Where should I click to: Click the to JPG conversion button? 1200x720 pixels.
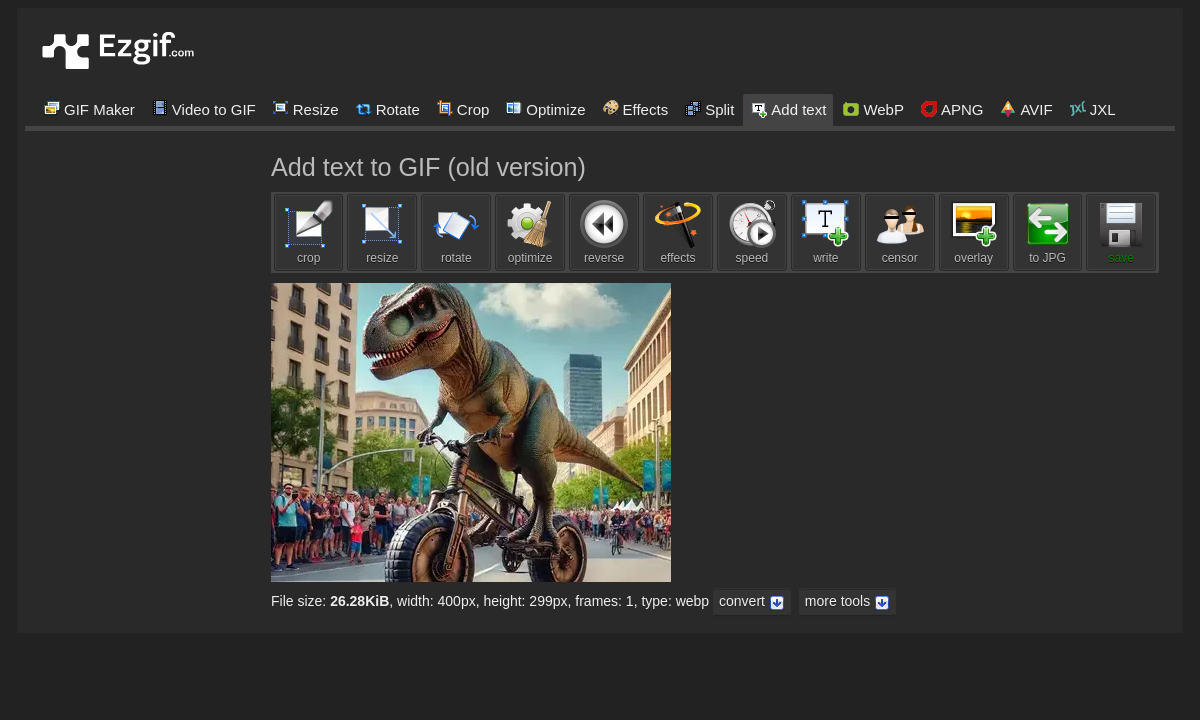(1047, 232)
